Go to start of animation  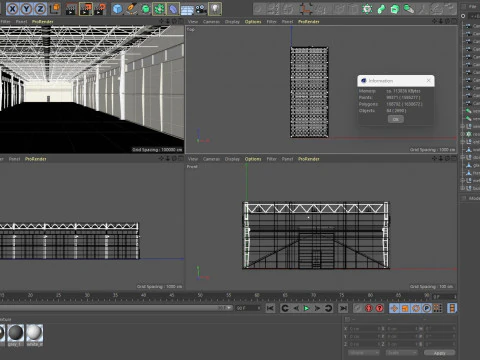coord(270,308)
